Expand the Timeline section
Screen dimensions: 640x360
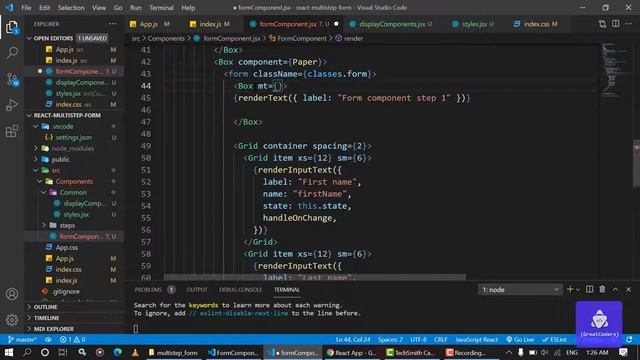pos(29,318)
